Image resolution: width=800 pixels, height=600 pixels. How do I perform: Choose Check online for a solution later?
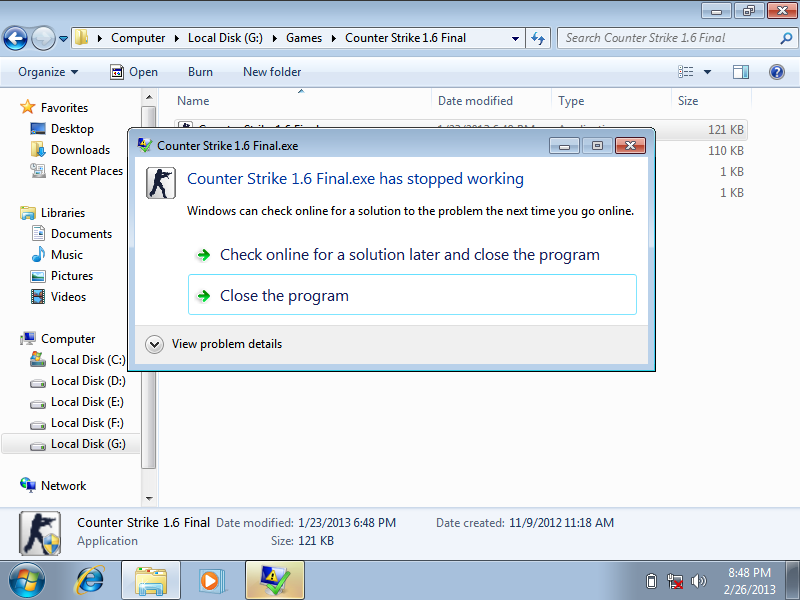tap(410, 255)
